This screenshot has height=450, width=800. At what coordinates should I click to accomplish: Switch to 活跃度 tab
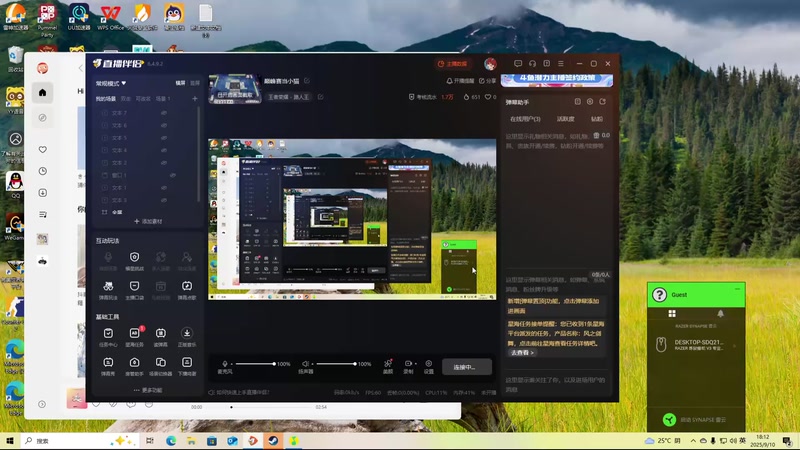click(x=565, y=119)
